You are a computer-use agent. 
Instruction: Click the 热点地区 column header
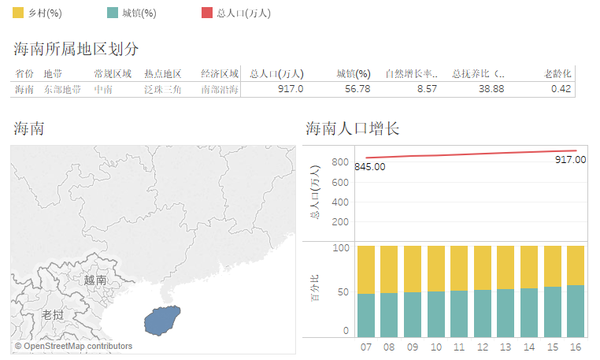click(x=163, y=73)
